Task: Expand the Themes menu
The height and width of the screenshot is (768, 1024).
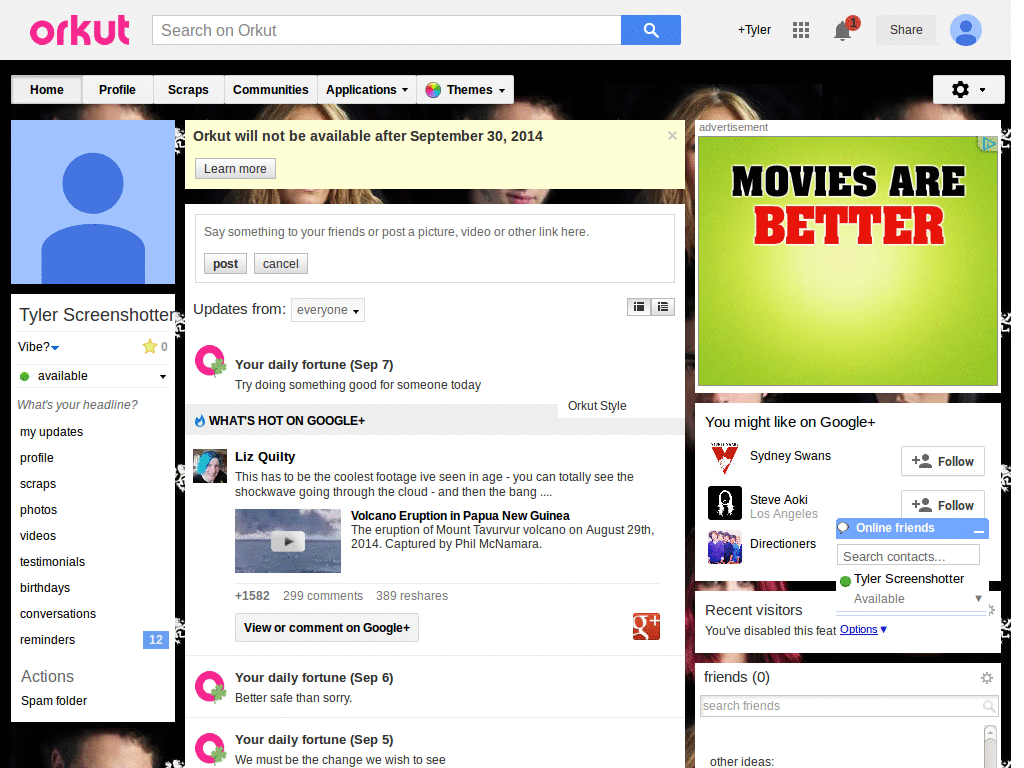Action: coord(465,89)
